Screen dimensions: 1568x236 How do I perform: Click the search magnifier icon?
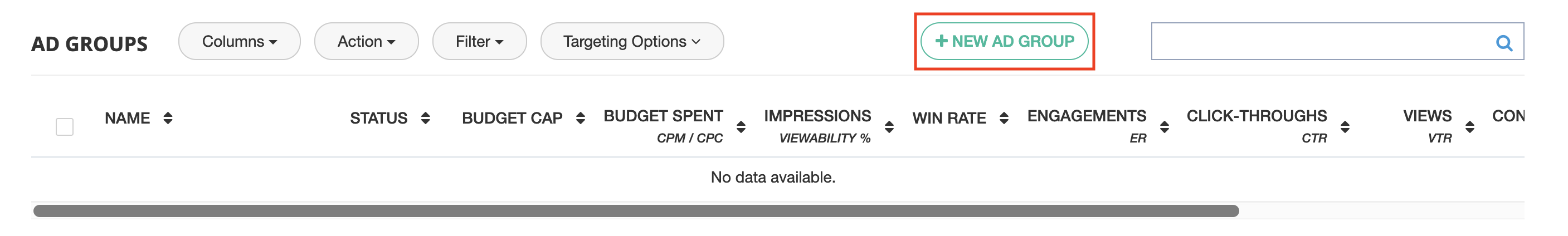click(x=1503, y=42)
